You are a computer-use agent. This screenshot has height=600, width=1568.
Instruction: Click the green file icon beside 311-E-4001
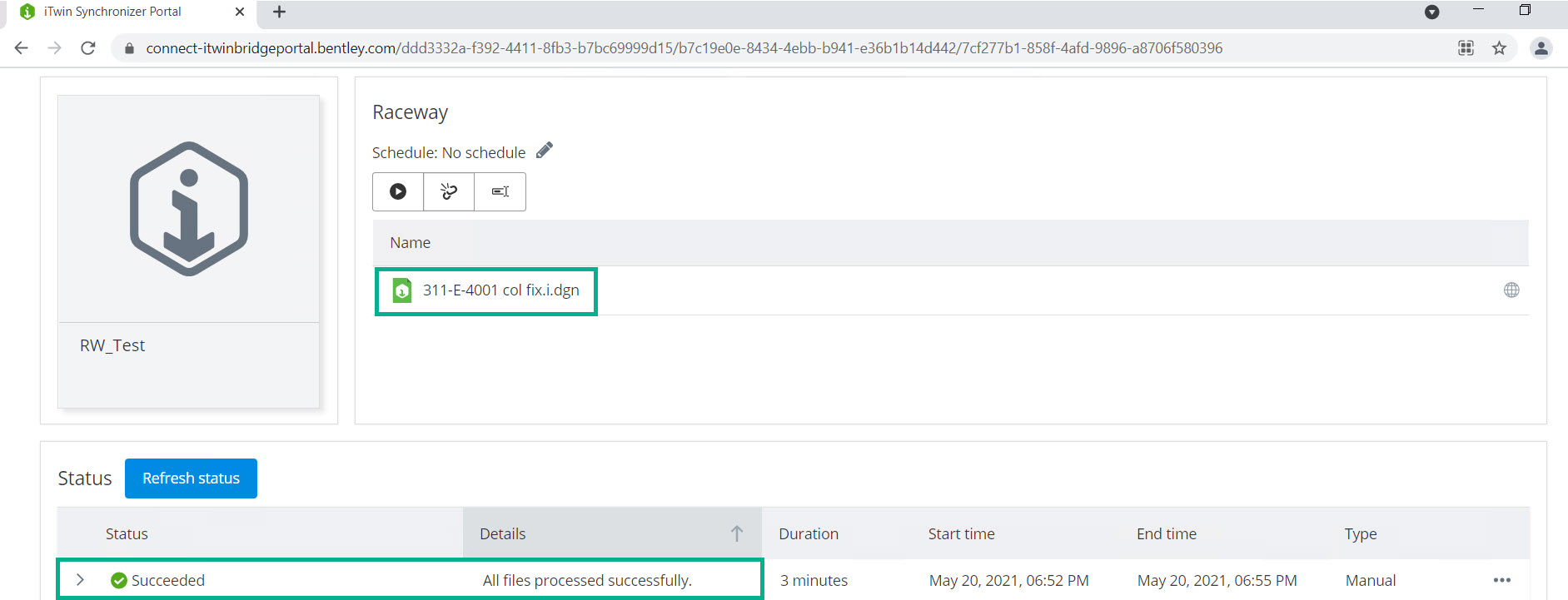click(402, 290)
